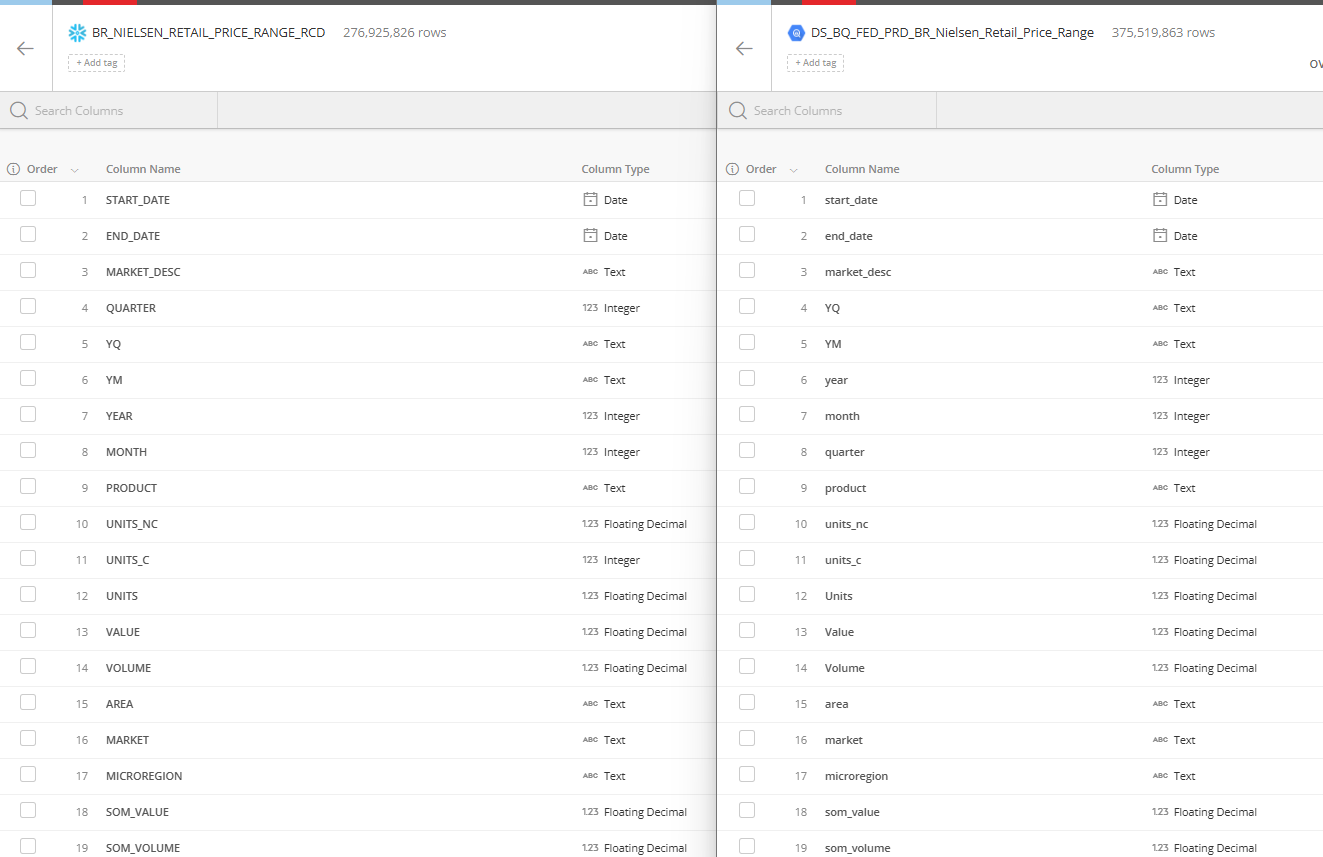The image size is (1323, 857).
Task: Click the BigQuery icon beside DS_BQ_FED_PRD dataset name
Action: pyautogui.click(x=796, y=32)
